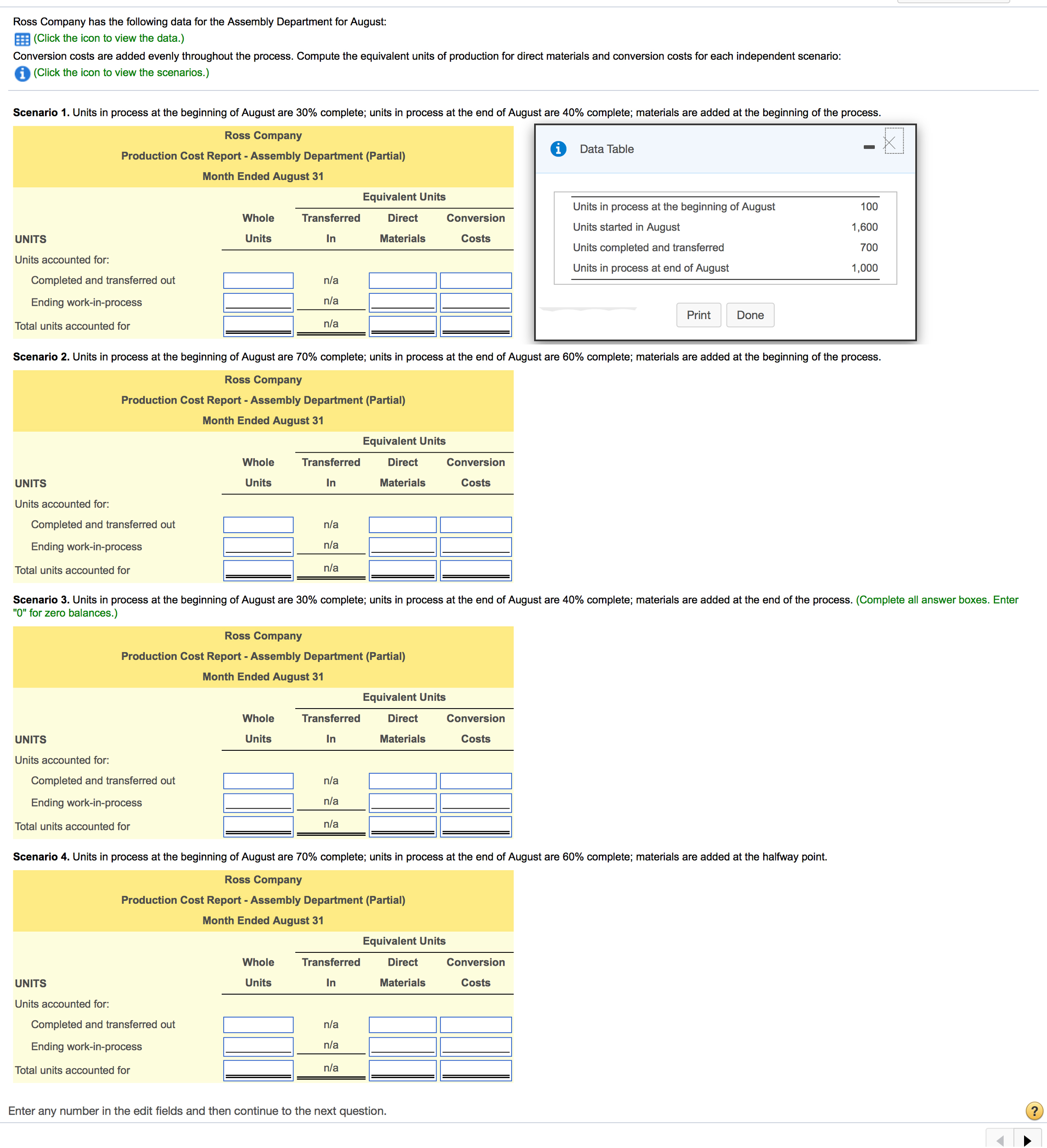1047x1148 pixels.
Task: Scenario 2 Ending work-in-process Whole Units field
Action: point(259,546)
